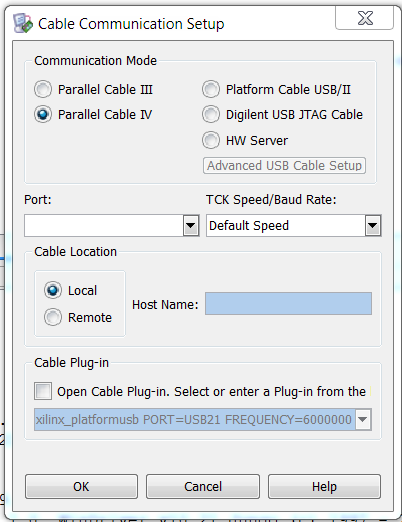Confirm settings with the OK button
Viewport: 402px width, 522px height.
81,487
